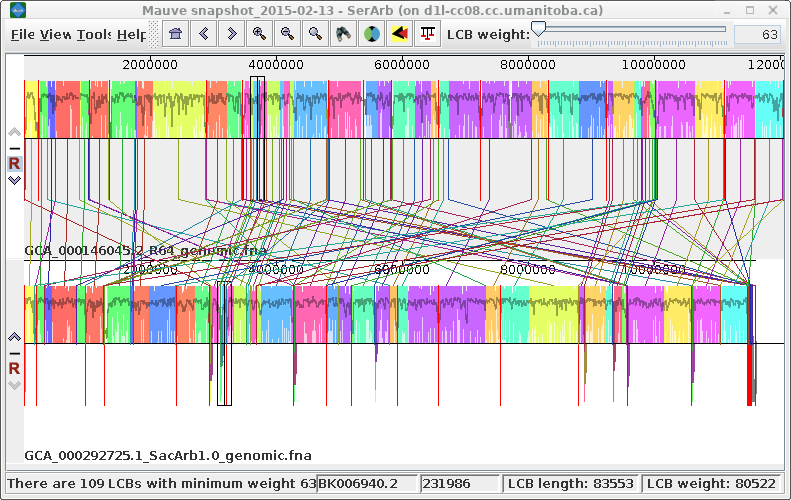Viewport: 791px width, 500px height.
Task: Click the LCB weight value field showing 63
Action: click(757, 34)
